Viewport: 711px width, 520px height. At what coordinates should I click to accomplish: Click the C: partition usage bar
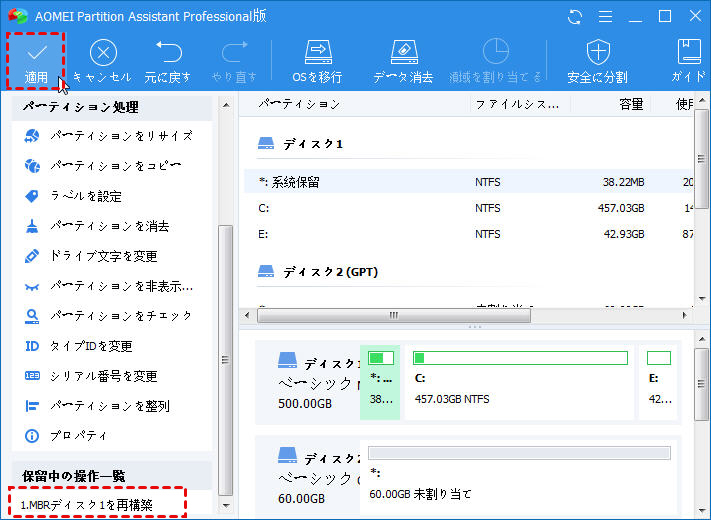click(520, 358)
